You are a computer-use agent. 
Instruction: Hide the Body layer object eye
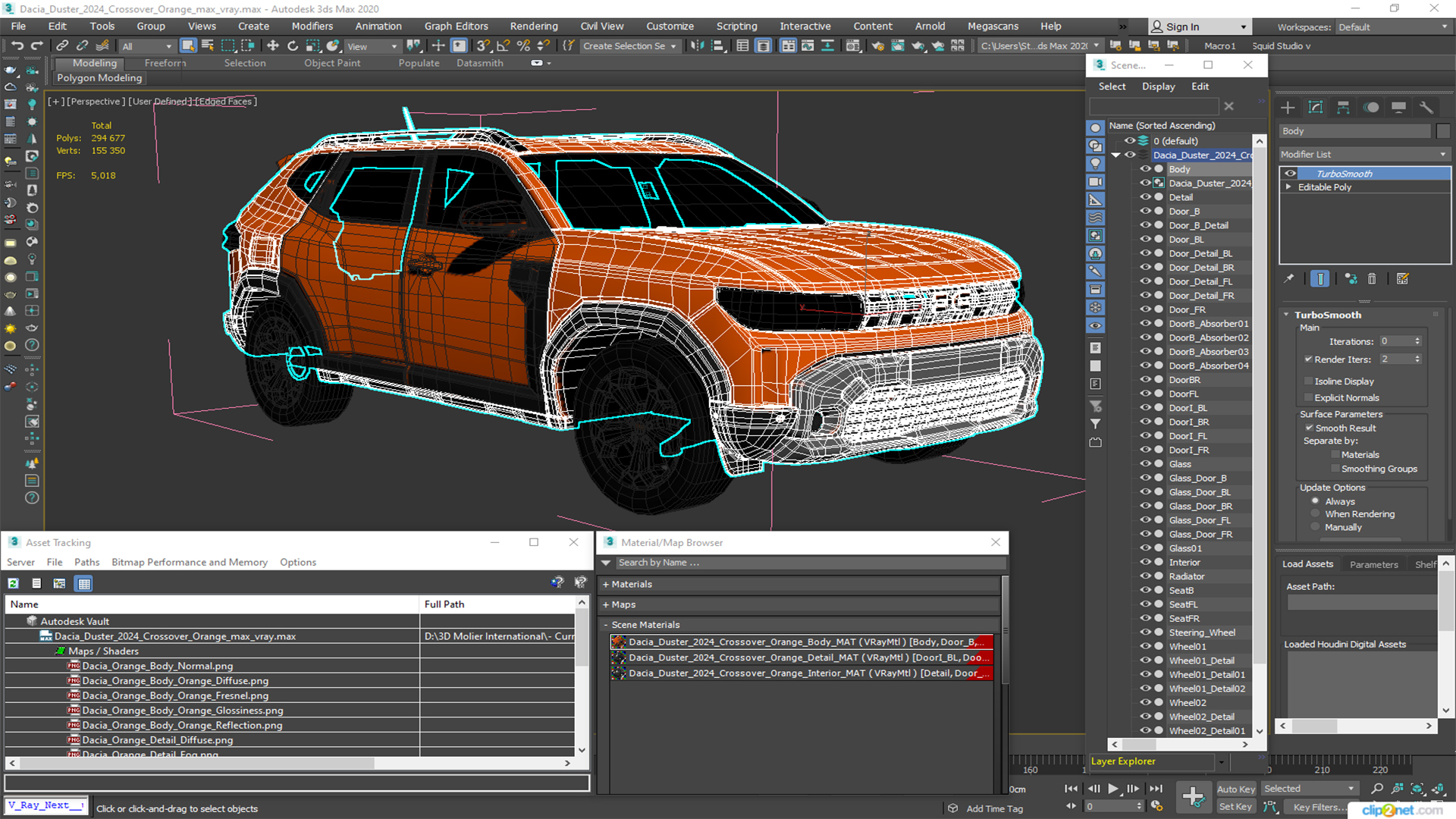[1145, 169]
